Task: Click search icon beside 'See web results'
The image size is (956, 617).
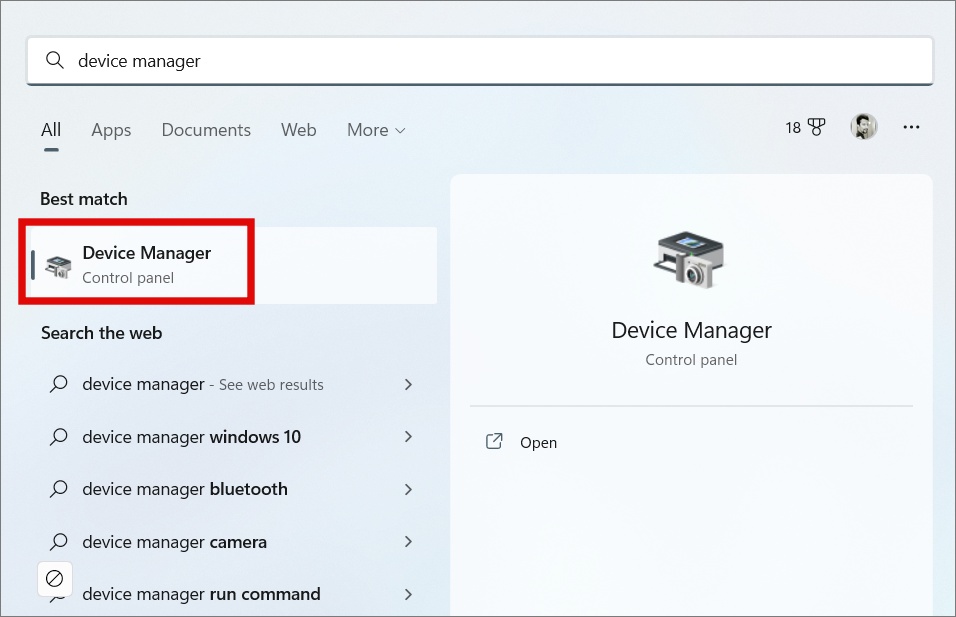Action: (59, 384)
